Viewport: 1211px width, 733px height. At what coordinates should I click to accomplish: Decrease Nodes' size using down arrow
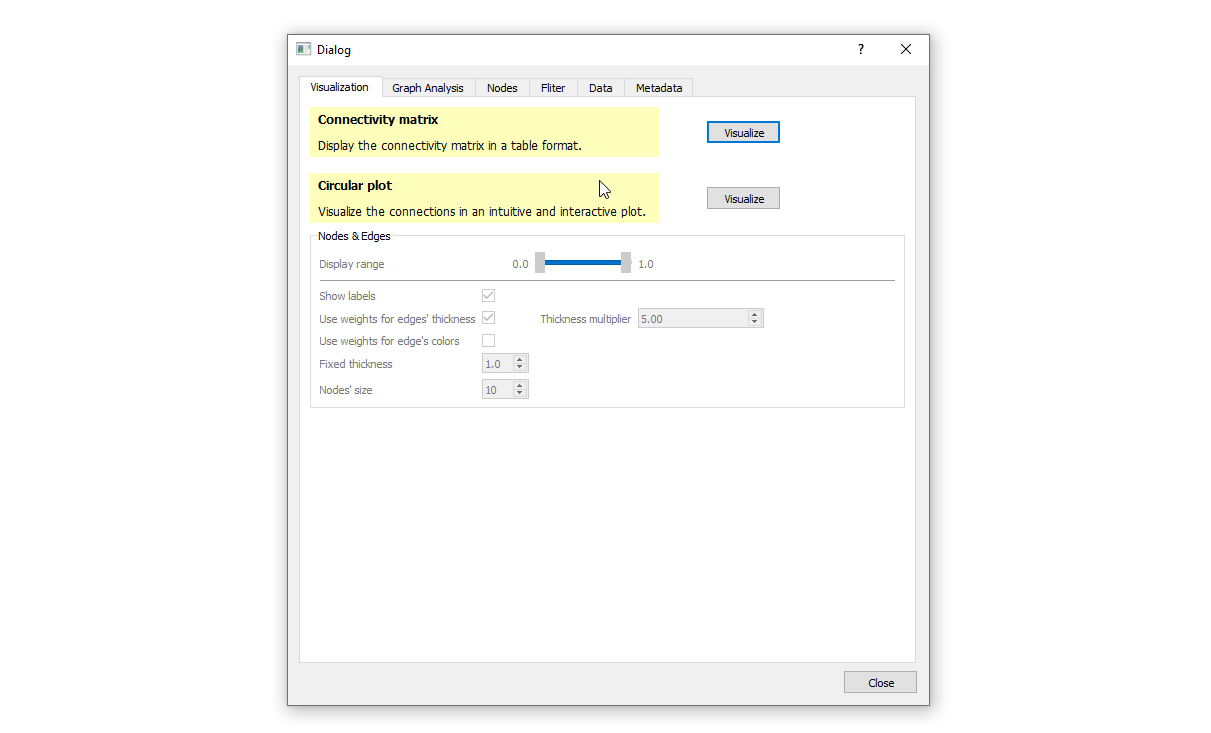[x=520, y=394]
